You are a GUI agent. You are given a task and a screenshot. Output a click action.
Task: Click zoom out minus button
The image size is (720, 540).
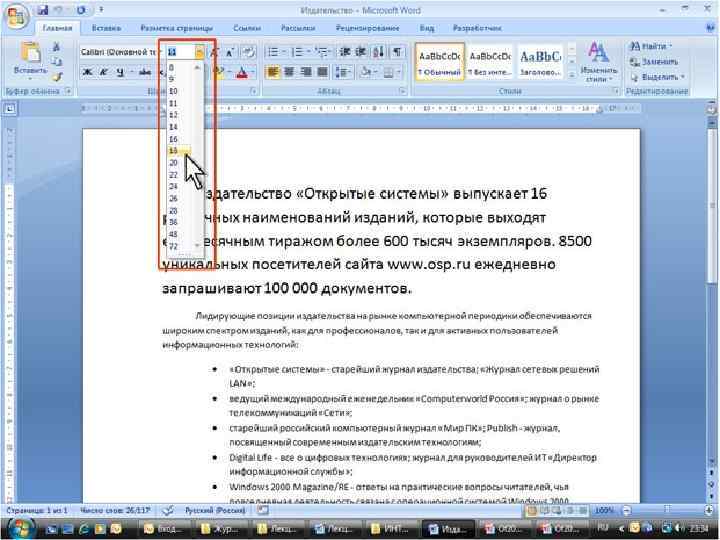point(627,510)
